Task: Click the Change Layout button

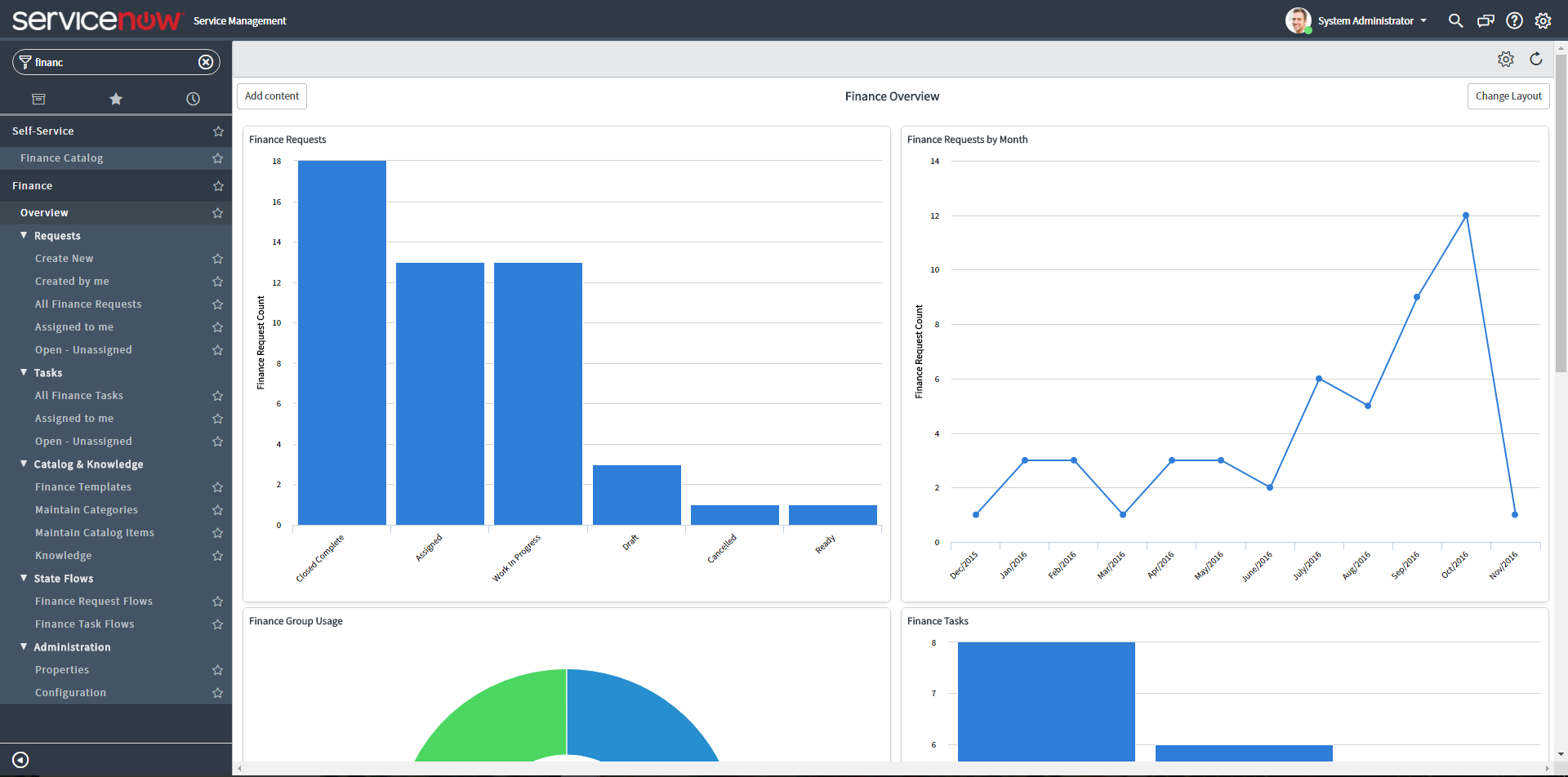Action: [1508, 96]
